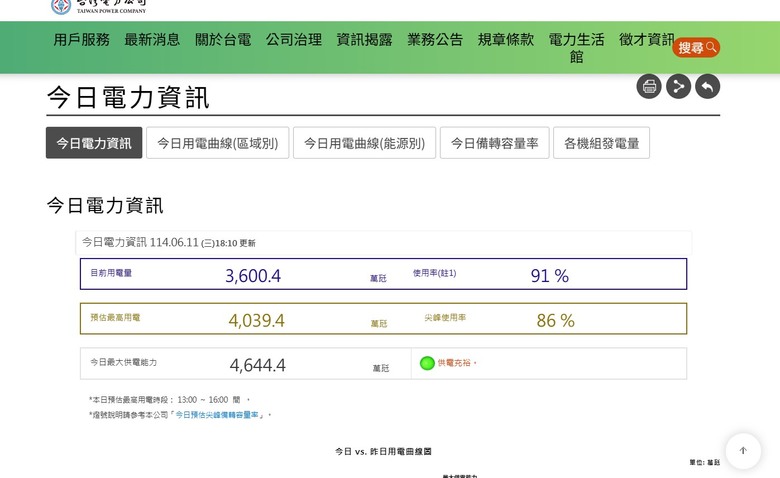Click the 目前用電量 label
The image size is (780, 478).
(111, 273)
